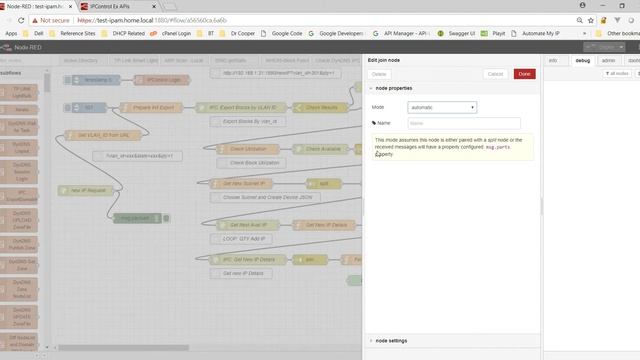Select the IPControl Login node
The width and height of the screenshot is (640, 360).
(x=162, y=80)
